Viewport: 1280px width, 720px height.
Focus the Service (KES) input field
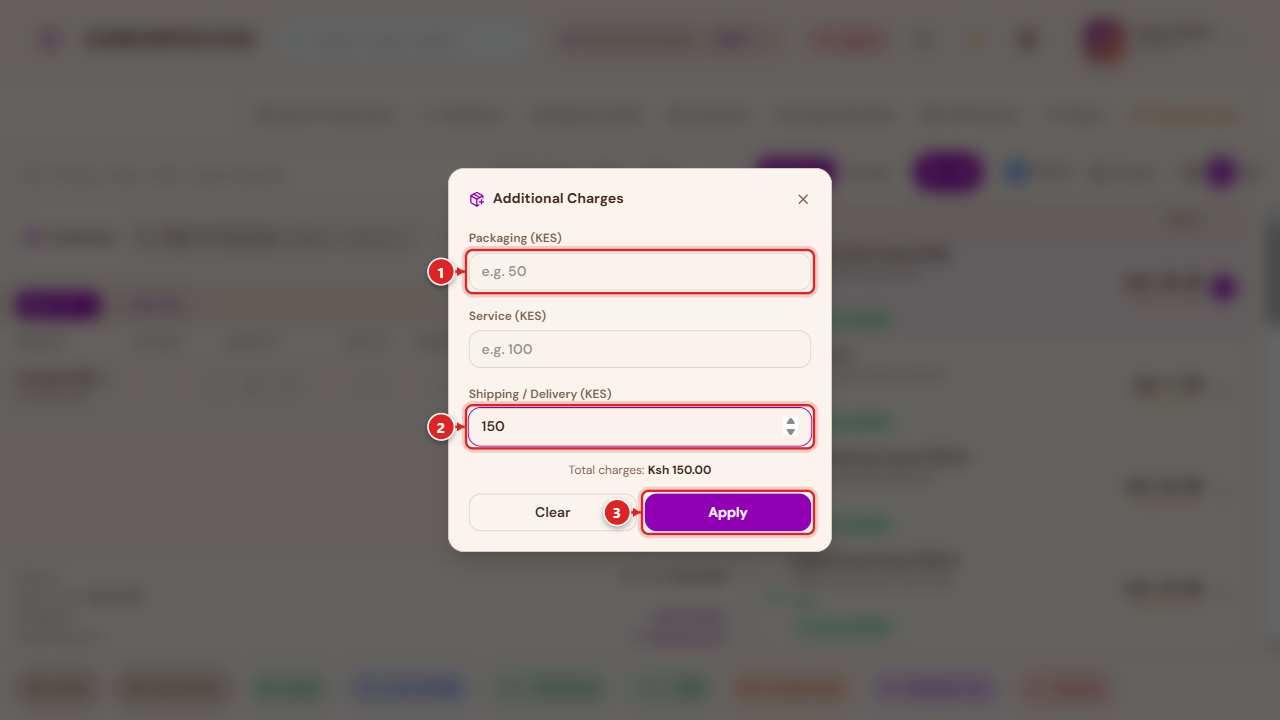pos(640,349)
